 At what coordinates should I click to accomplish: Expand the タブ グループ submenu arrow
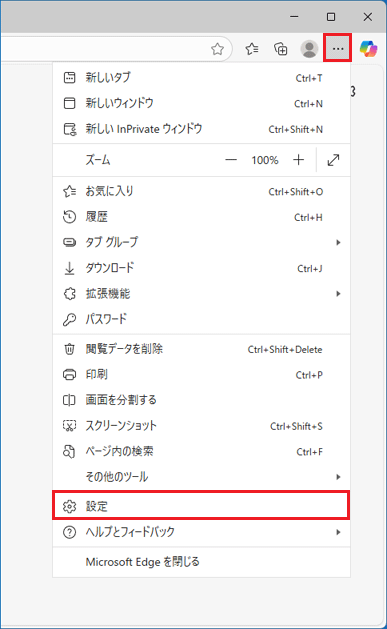(x=338, y=242)
